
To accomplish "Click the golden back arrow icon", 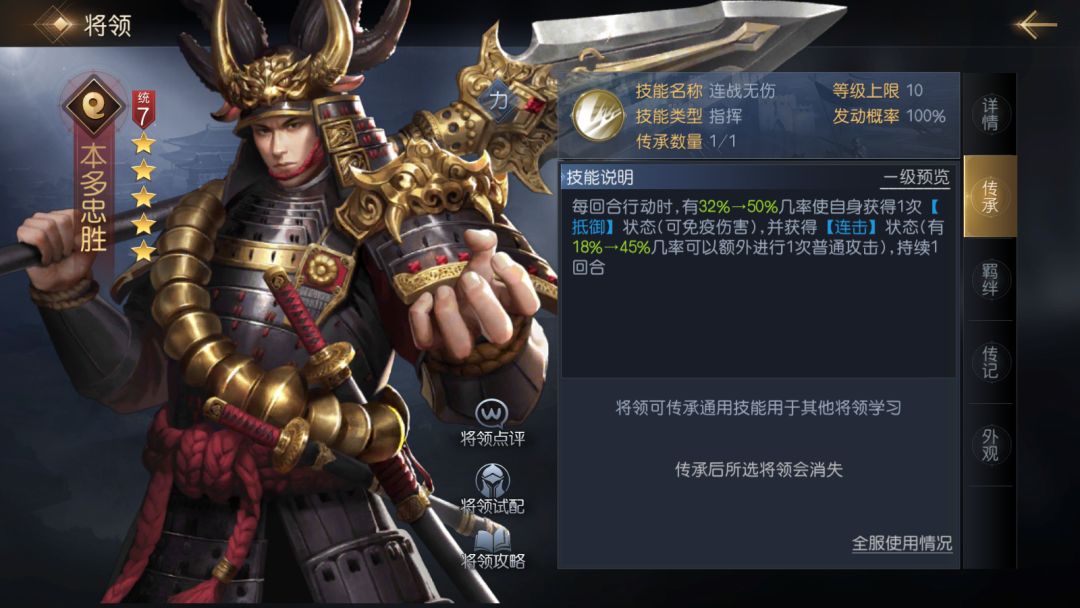I will click(x=1035, y=24).
